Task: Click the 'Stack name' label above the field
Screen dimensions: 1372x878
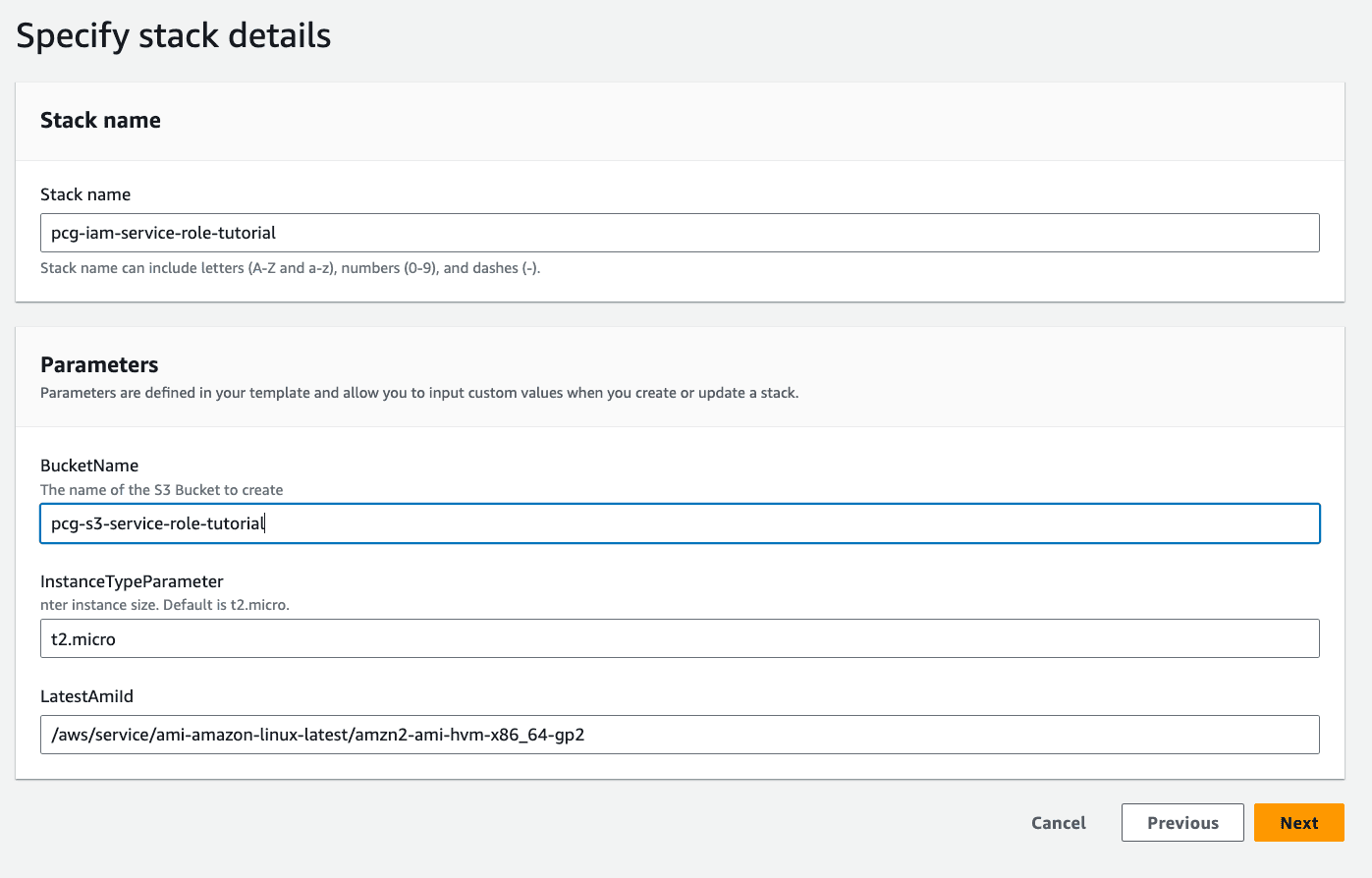Action: pos(85,194)
